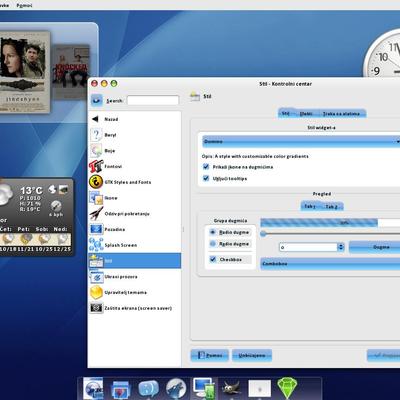Click the preview slider handle

pos(263,234)
